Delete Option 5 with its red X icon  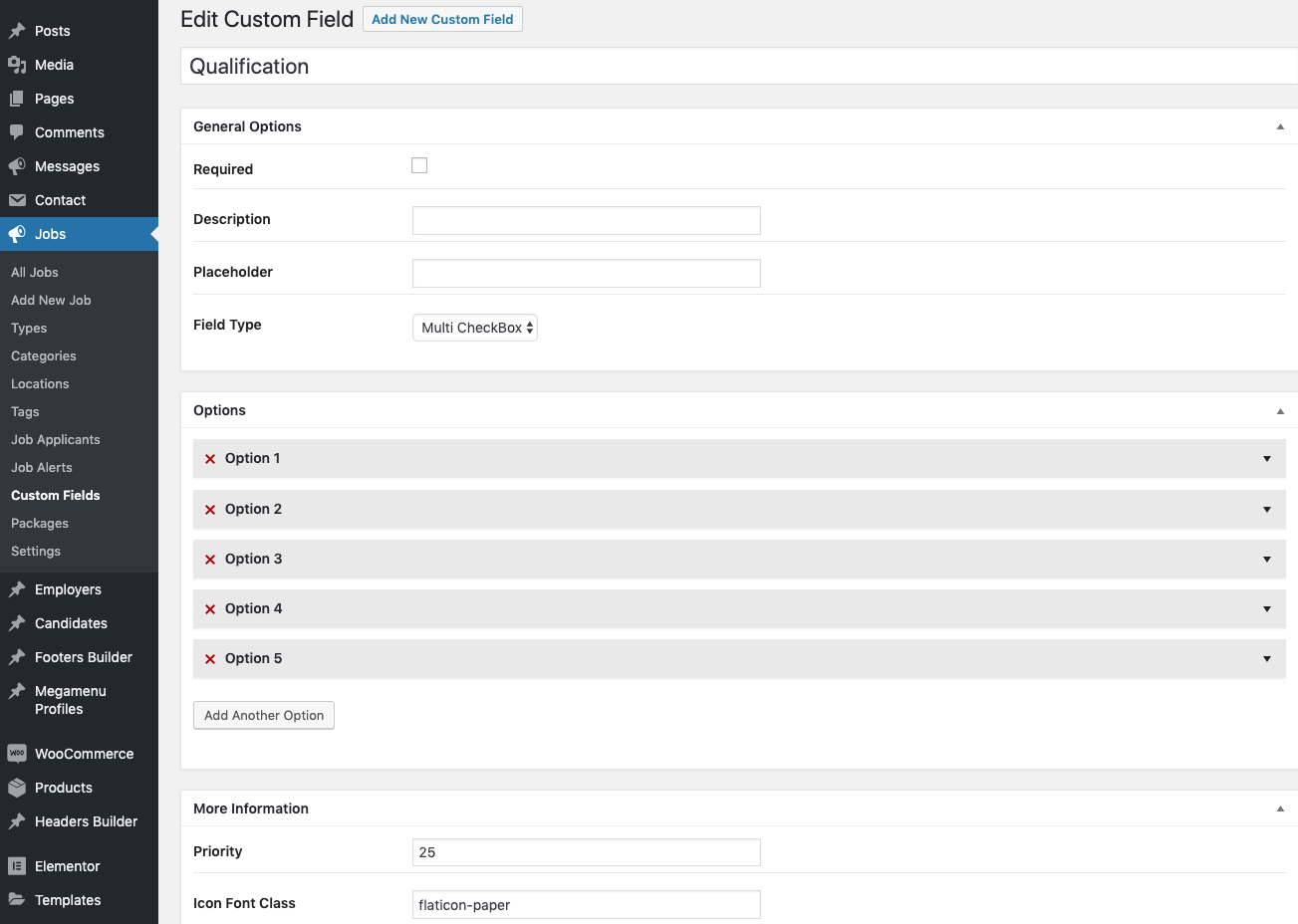210,659
